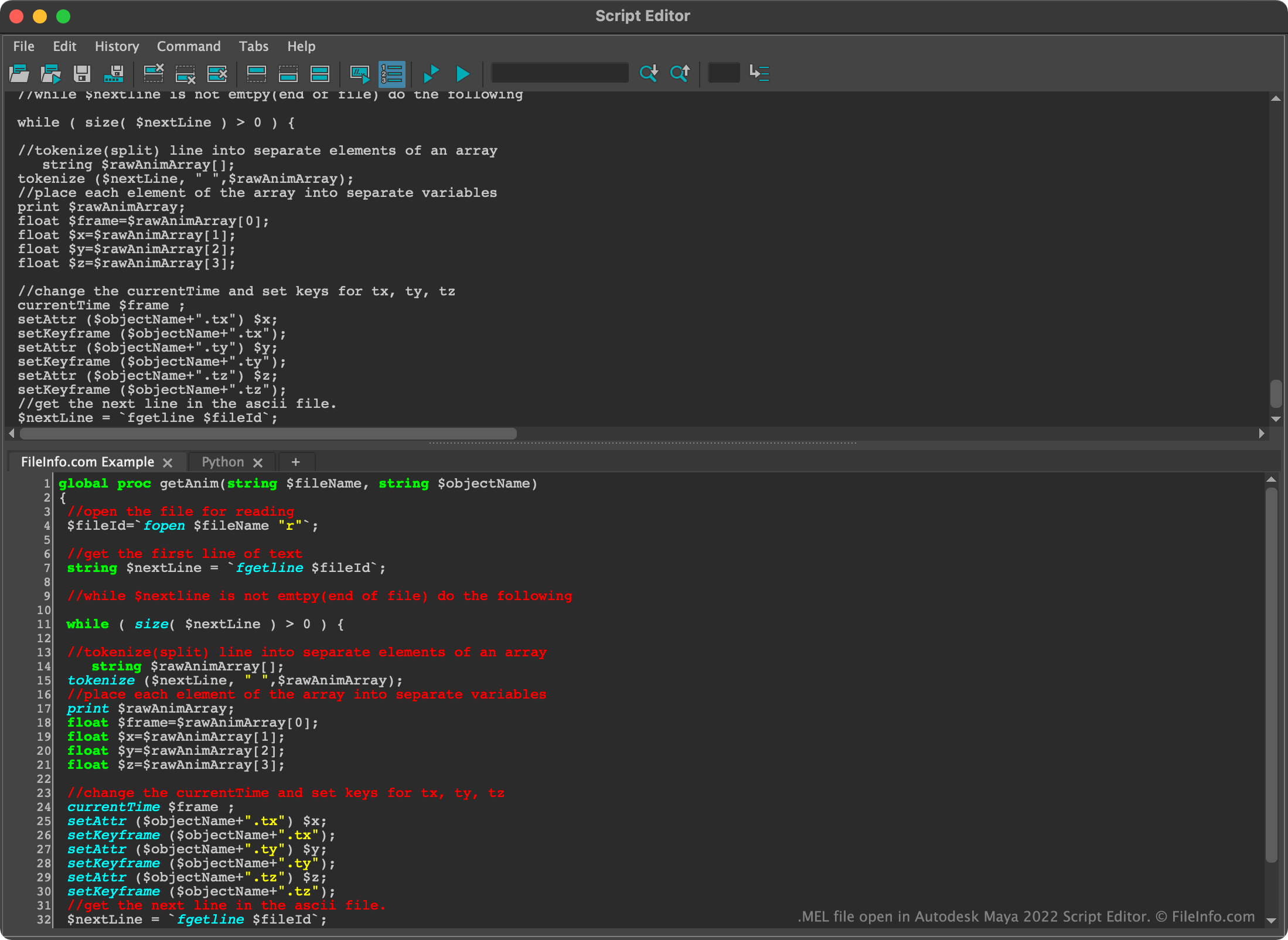Click the Search Up magnifier icon
Screen dimensions: 1288x940
tap(680, 73)
